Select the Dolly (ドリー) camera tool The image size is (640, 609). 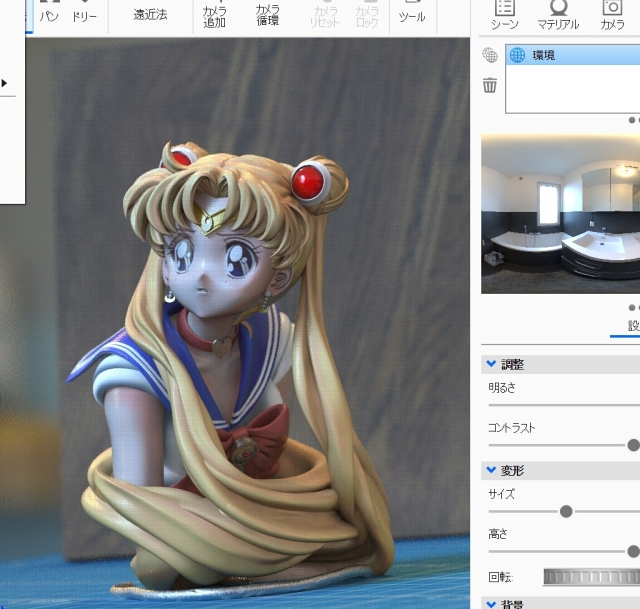[85, 14]
